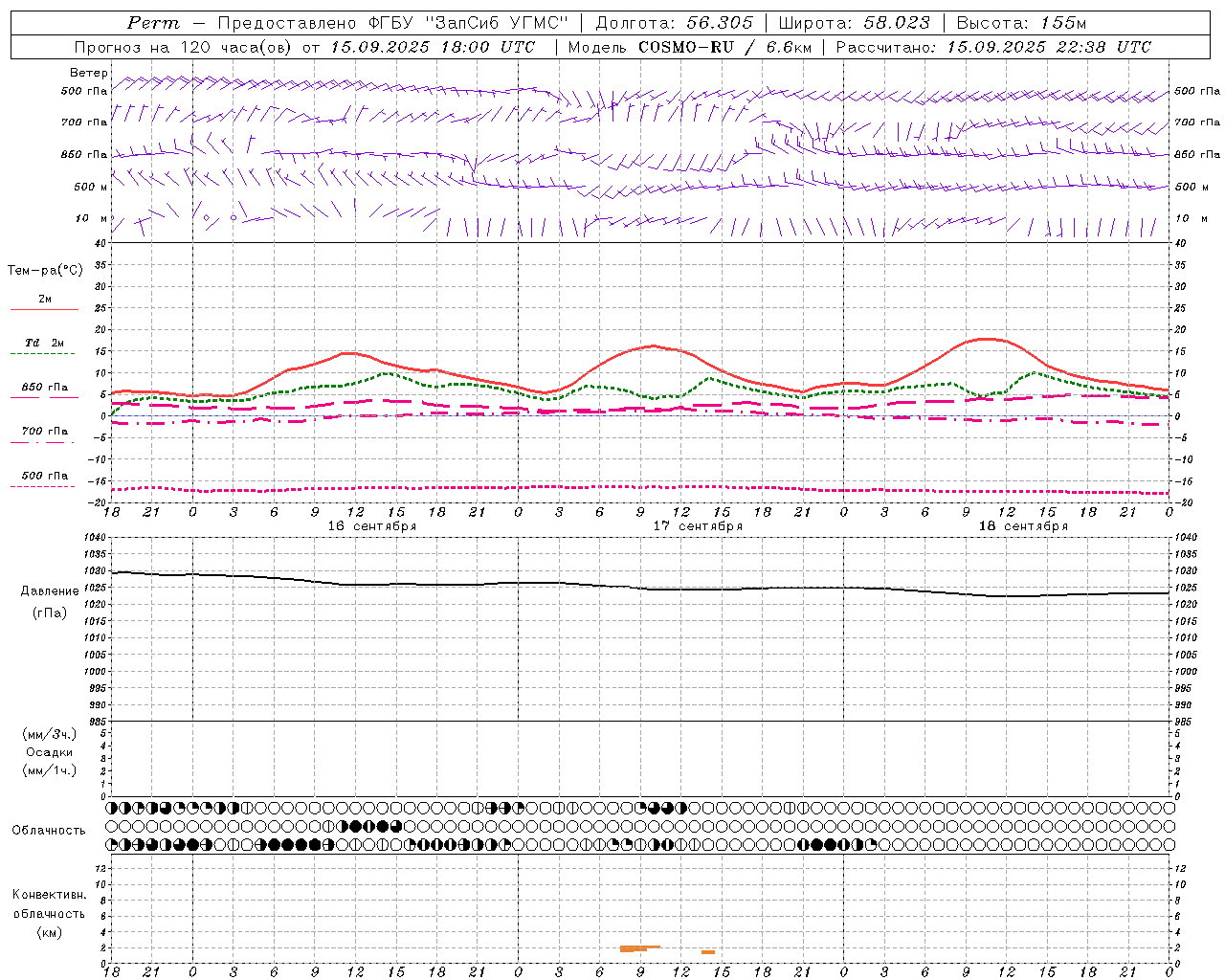Click the 'Высота: 155м' elevation text
The width and height of the screenshot is (1225, 980).
tap(1022, 23)
